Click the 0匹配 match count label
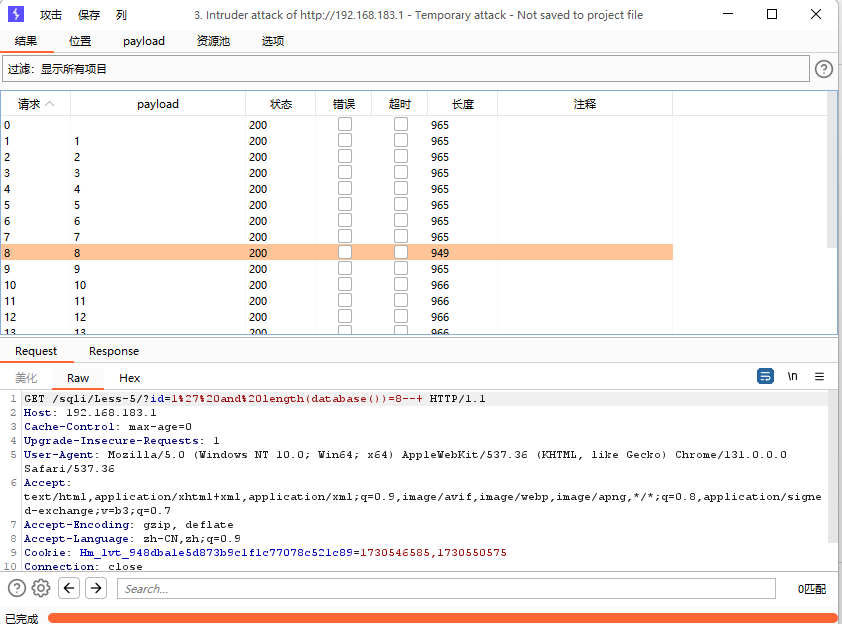 pos(811,589)
